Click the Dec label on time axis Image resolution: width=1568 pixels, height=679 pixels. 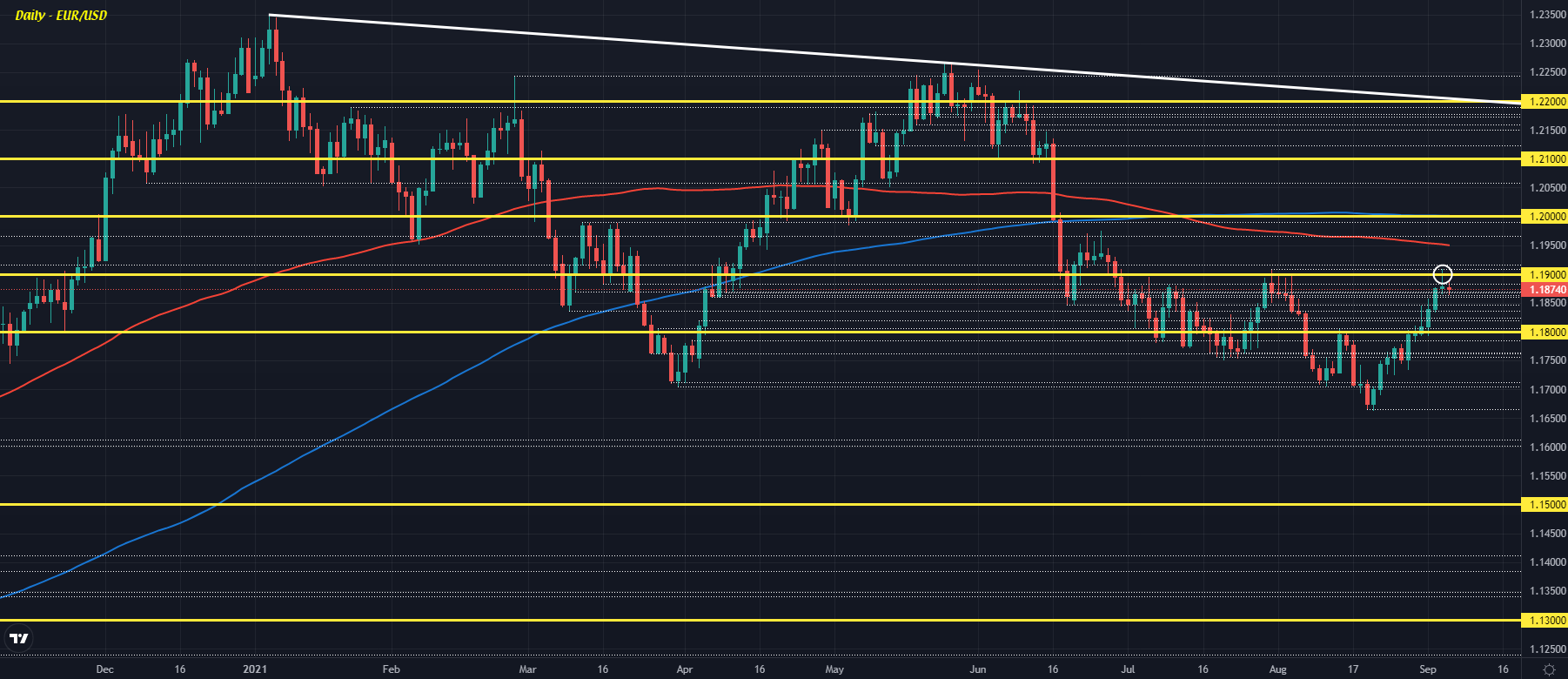pyautogui.click(x=104, y=669)
